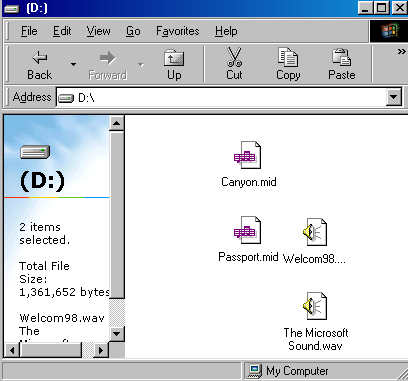Click the info panel scroll up arrow
Viewport: 408px width, 381px height.
pyautogui.click(x=117, y=124)
